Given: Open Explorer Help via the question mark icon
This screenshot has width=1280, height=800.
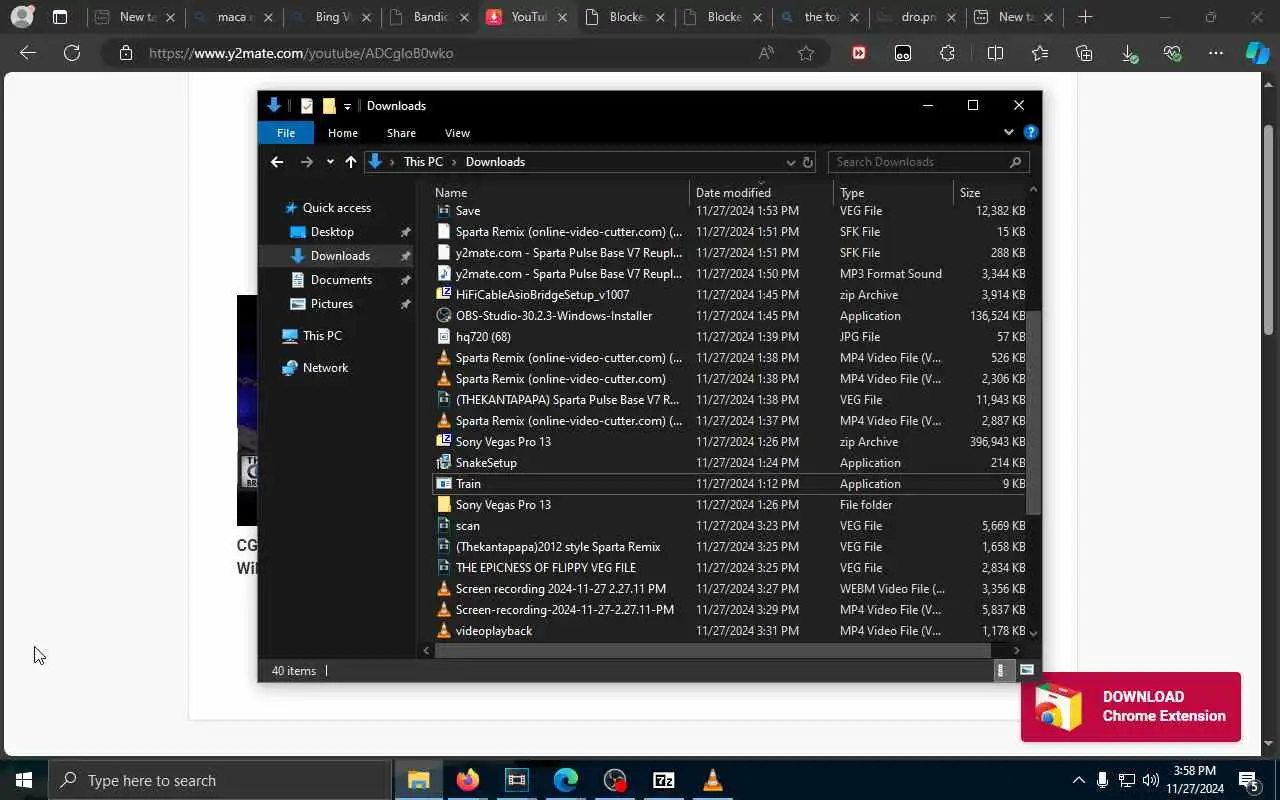Looking at the screenshot, I should (x=1031, y=132).
